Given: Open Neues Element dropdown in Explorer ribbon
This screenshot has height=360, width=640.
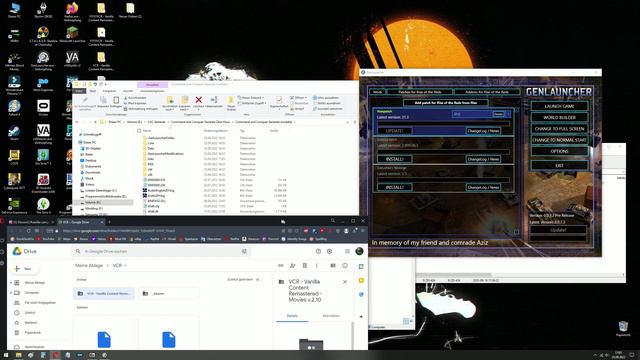Looking at the screenshot, I should pyautogui.click(x=250, y=98).
